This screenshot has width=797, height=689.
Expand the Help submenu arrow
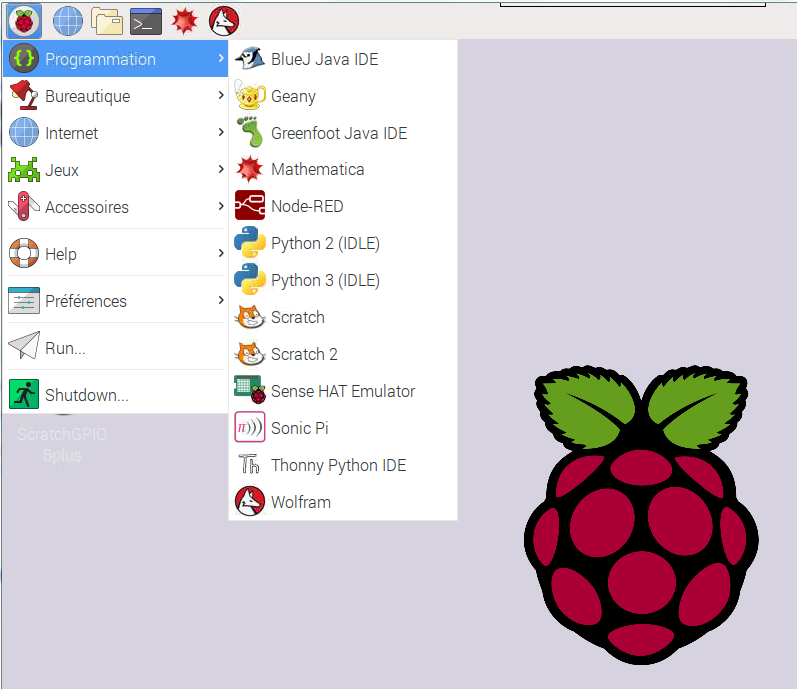[221, 253]
